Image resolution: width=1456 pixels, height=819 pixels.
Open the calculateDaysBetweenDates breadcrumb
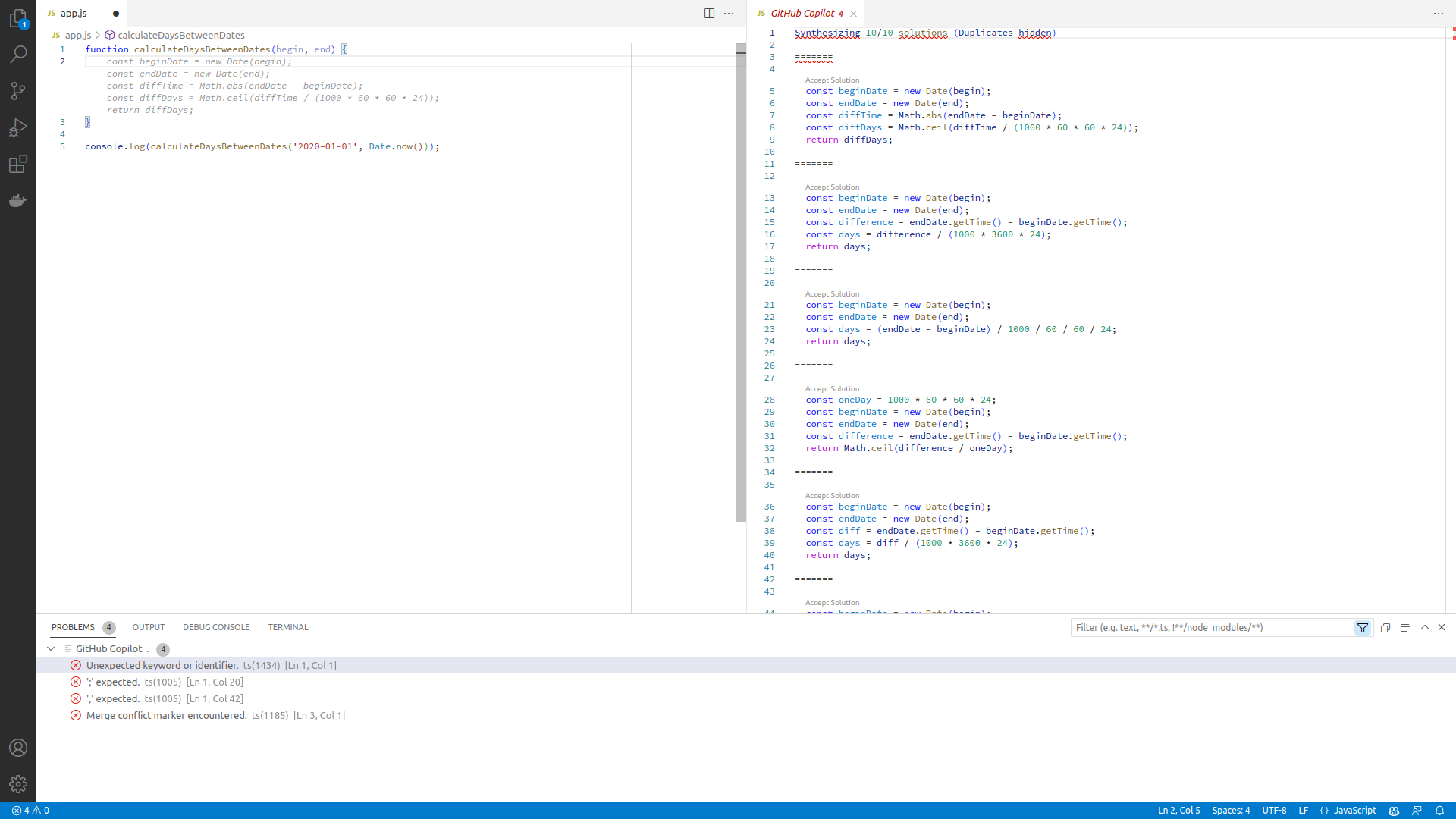(x=181, y=35)
